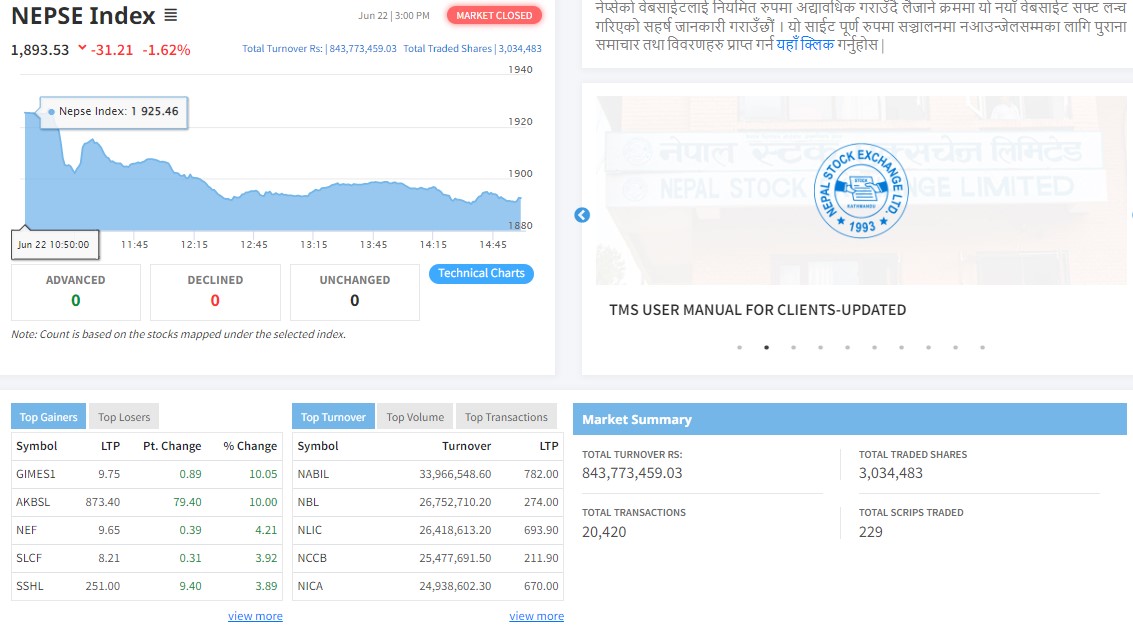Click the NEF symbol in Top Gainers

26,530
